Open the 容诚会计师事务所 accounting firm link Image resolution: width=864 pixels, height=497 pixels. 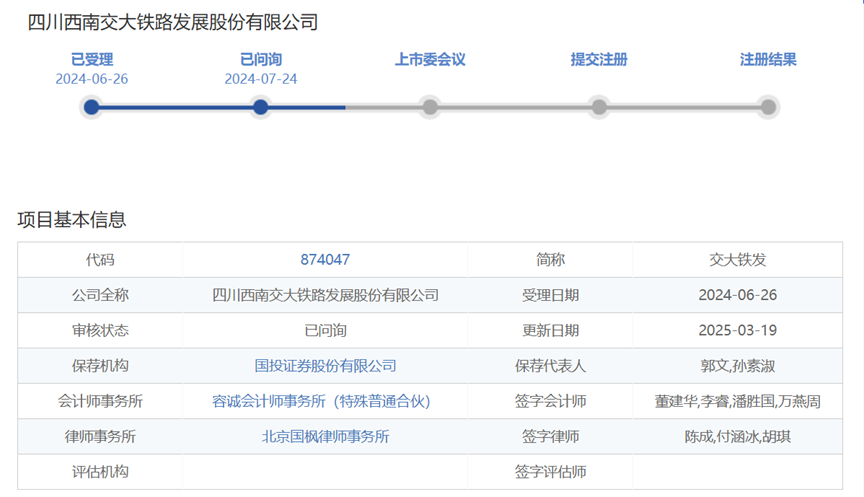pos(321,401)
